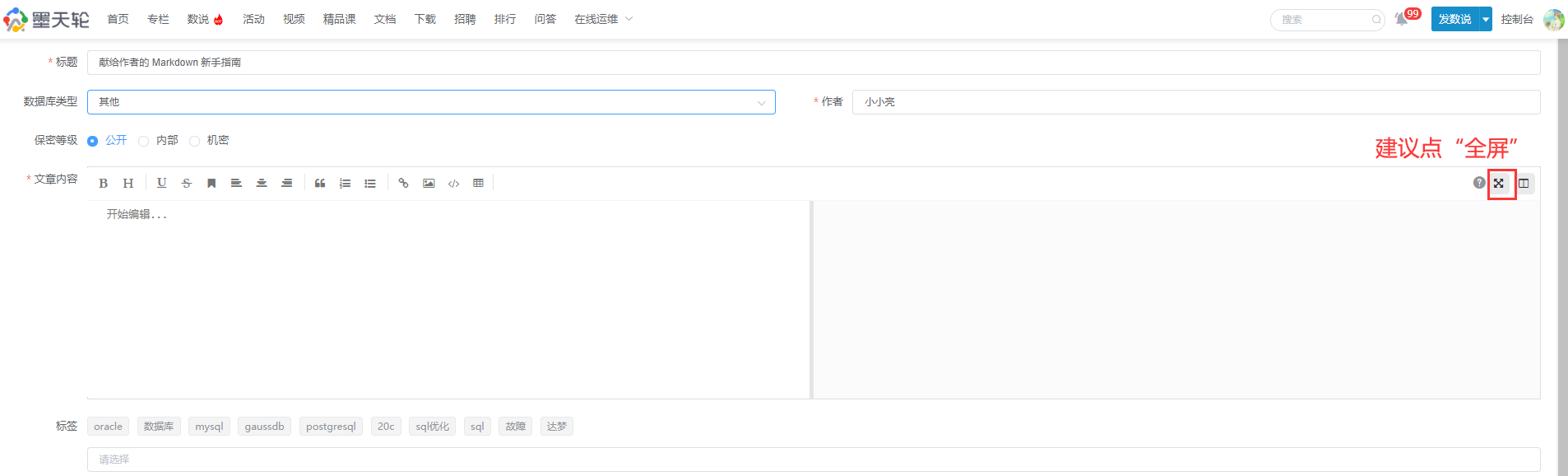Image resolution: width=1568 pixels, height=476 pixels.
Task: Add the 达梦 tag
Action: (x=557, y=427)
